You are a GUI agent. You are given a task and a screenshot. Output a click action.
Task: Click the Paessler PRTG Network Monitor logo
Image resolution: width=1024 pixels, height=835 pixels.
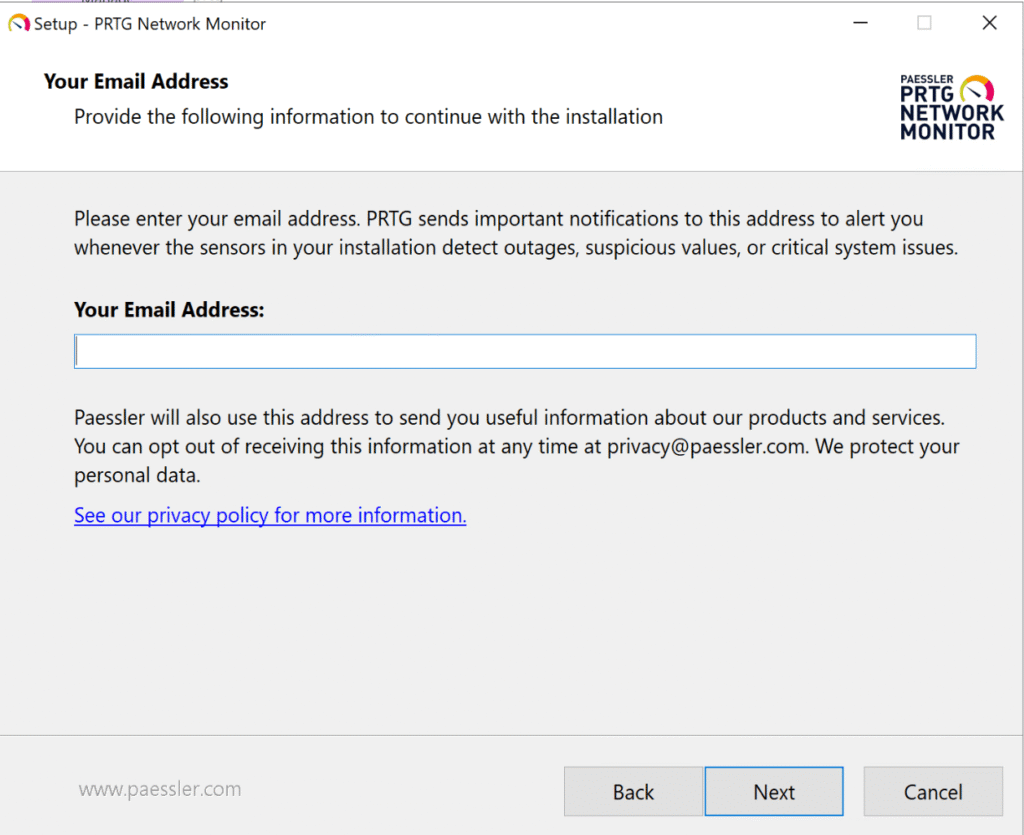(951, 106)
